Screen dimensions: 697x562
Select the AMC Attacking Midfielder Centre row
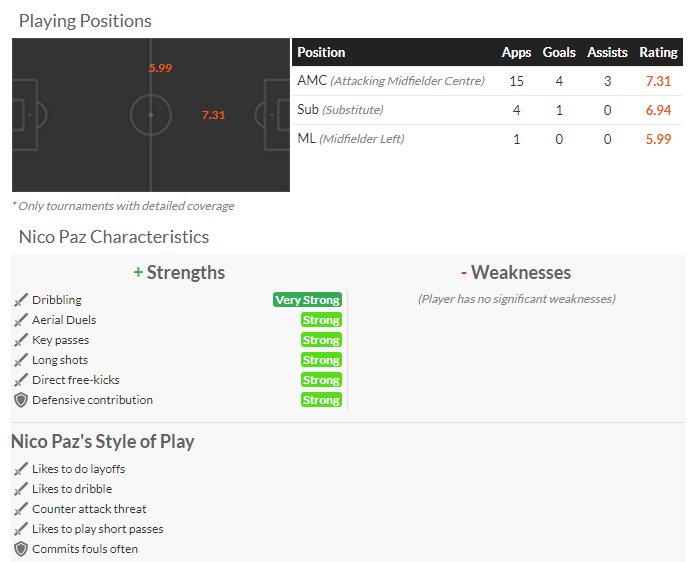click(x=487, y=81)
